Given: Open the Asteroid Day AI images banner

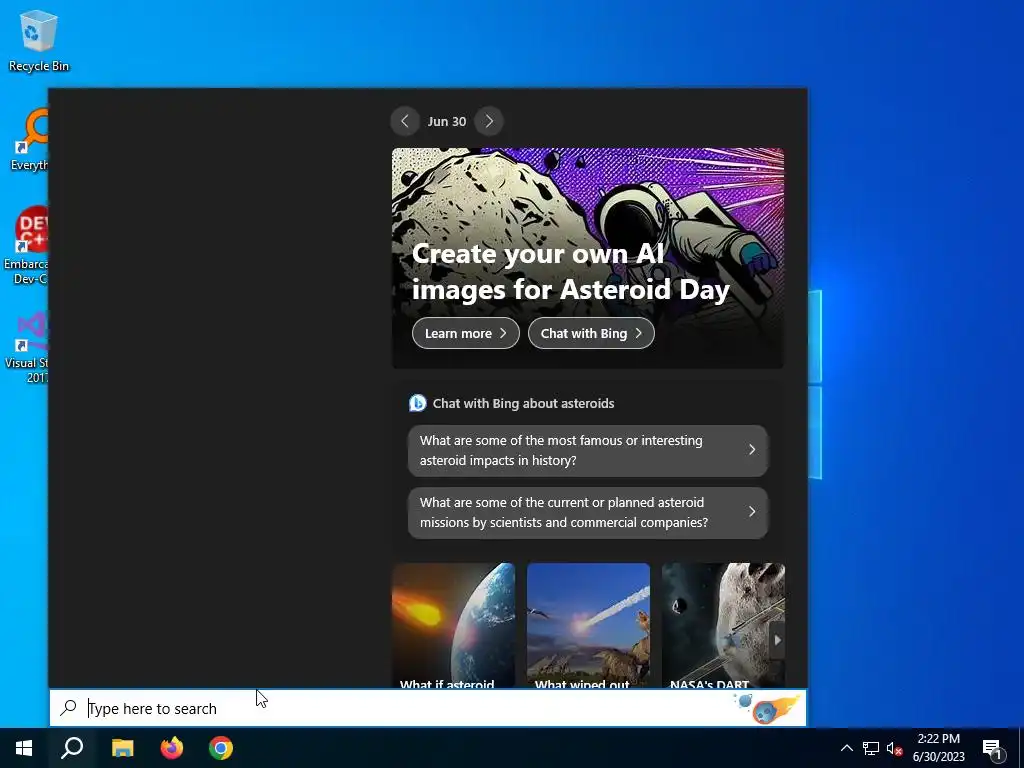Looking at the screenshot, I should (588, 258).
